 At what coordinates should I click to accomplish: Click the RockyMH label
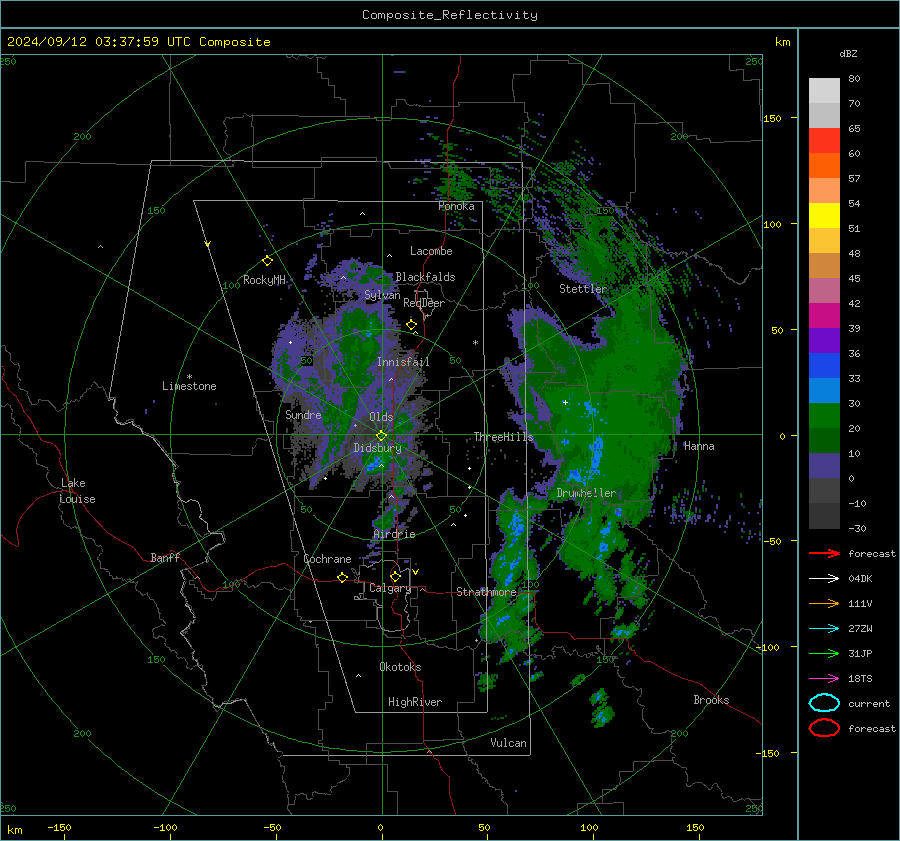point(264,280)
